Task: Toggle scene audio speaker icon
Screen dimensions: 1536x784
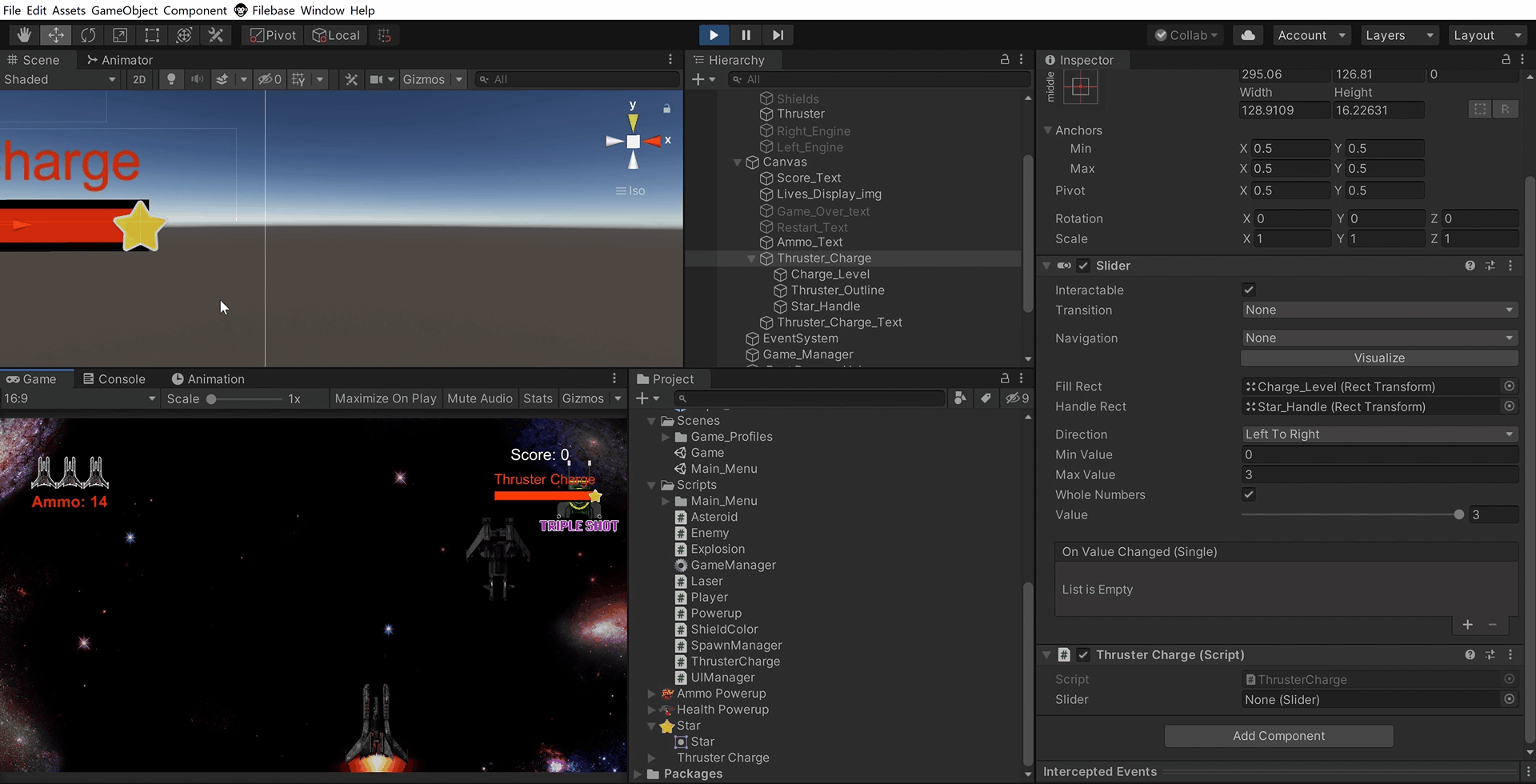Action: click(x=197, y=79)
